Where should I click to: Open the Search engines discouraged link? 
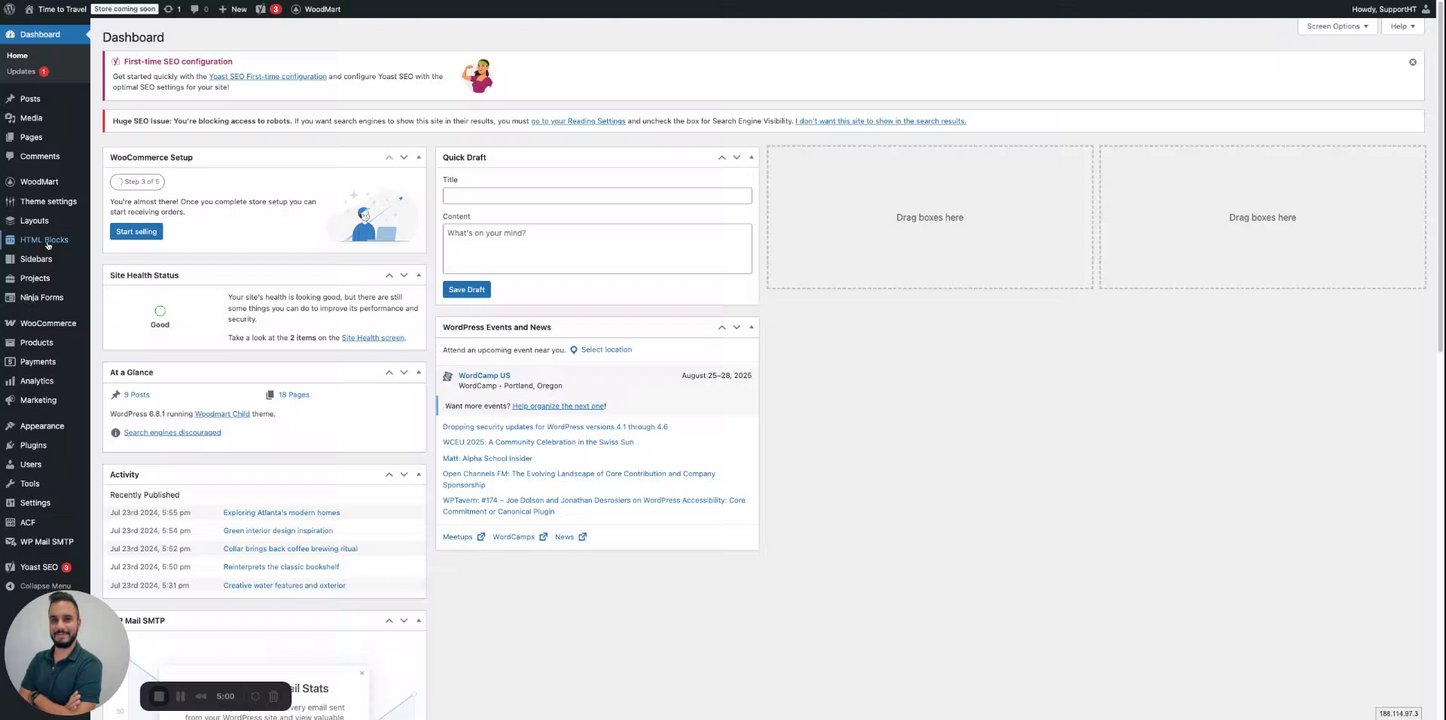pyautogui.click(x=172, y=432)
